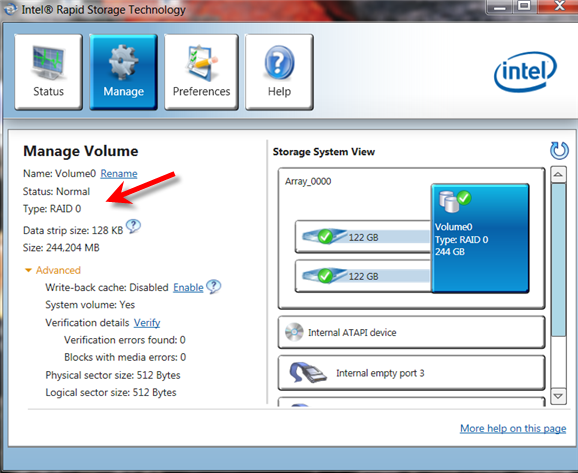
Task: Click Logical sector size: 512 Bytes
Action: [x=111, y=392]
